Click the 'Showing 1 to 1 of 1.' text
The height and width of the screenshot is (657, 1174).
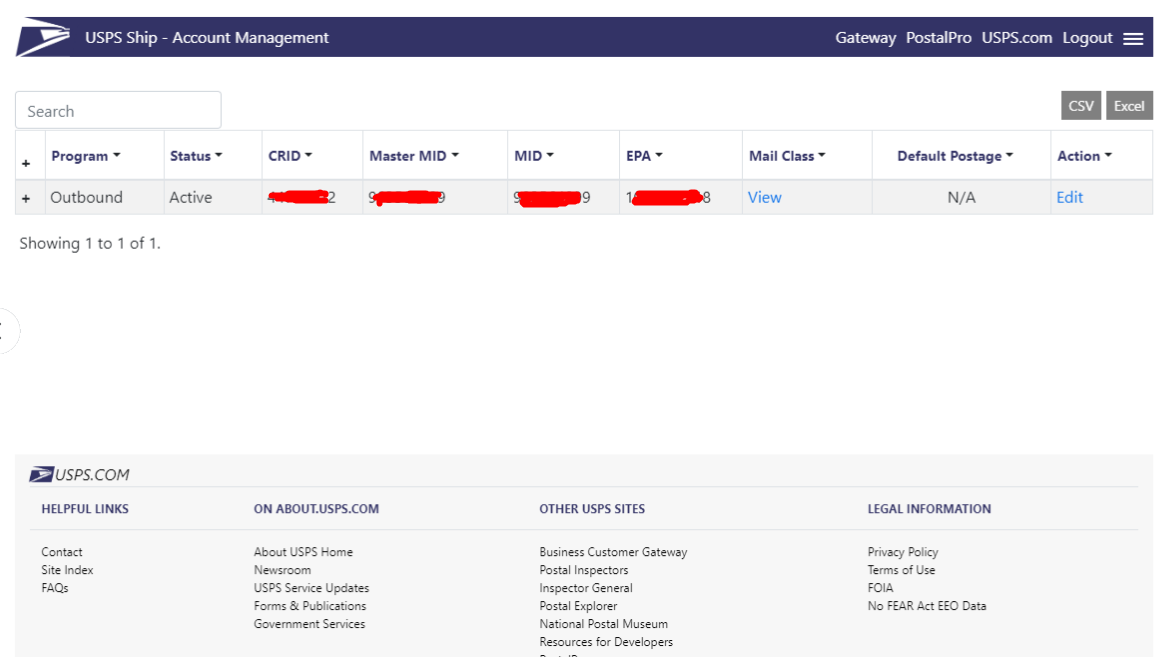pyautogui.click(x=90, y=243)
